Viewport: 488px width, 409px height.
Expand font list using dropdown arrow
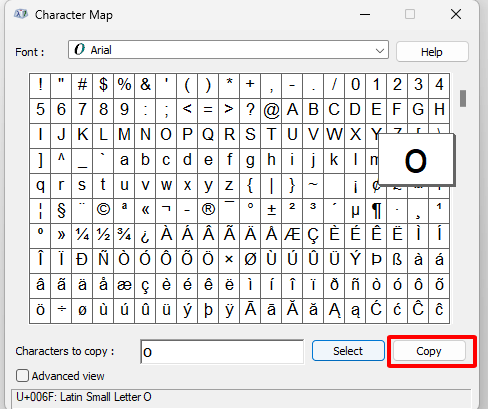(x=379, y=51)
